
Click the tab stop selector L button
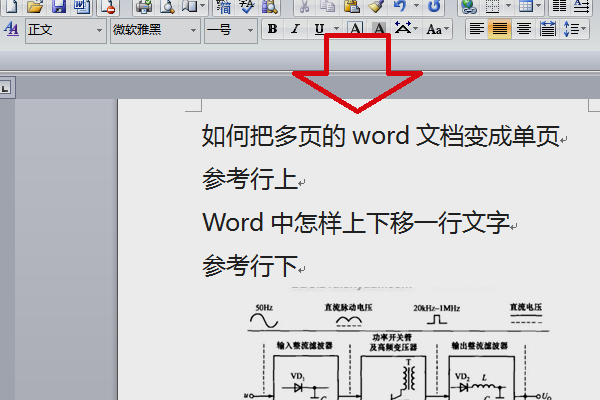pyautogui.click(x=5, y=89)
